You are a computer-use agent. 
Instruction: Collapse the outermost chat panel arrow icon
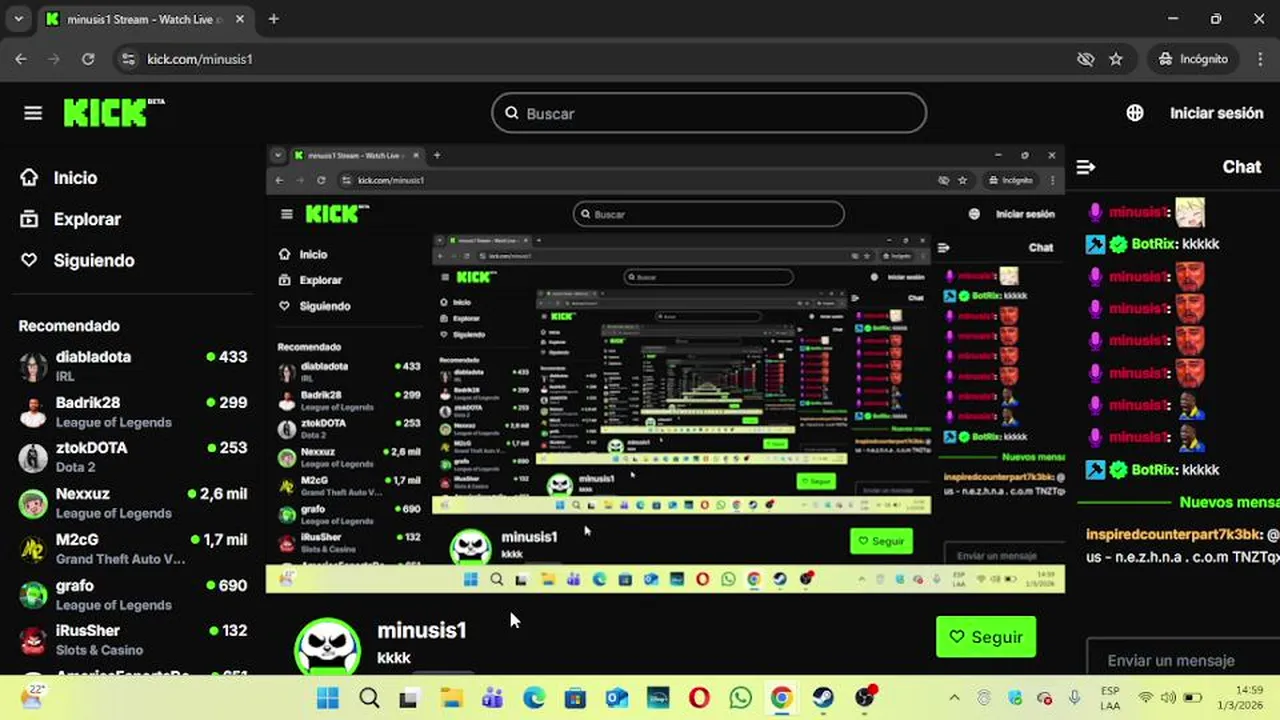pyautogui.click(x=1086, y=167)
